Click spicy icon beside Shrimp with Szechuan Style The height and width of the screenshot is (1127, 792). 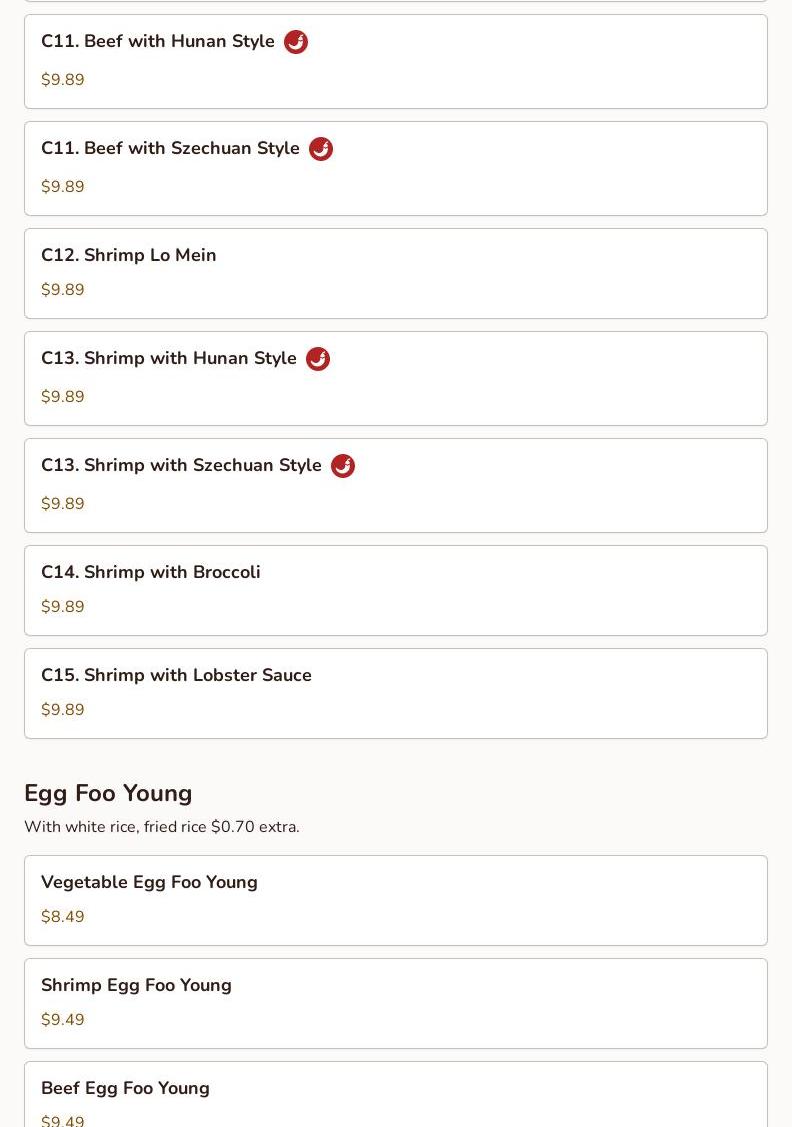(343, 466)
